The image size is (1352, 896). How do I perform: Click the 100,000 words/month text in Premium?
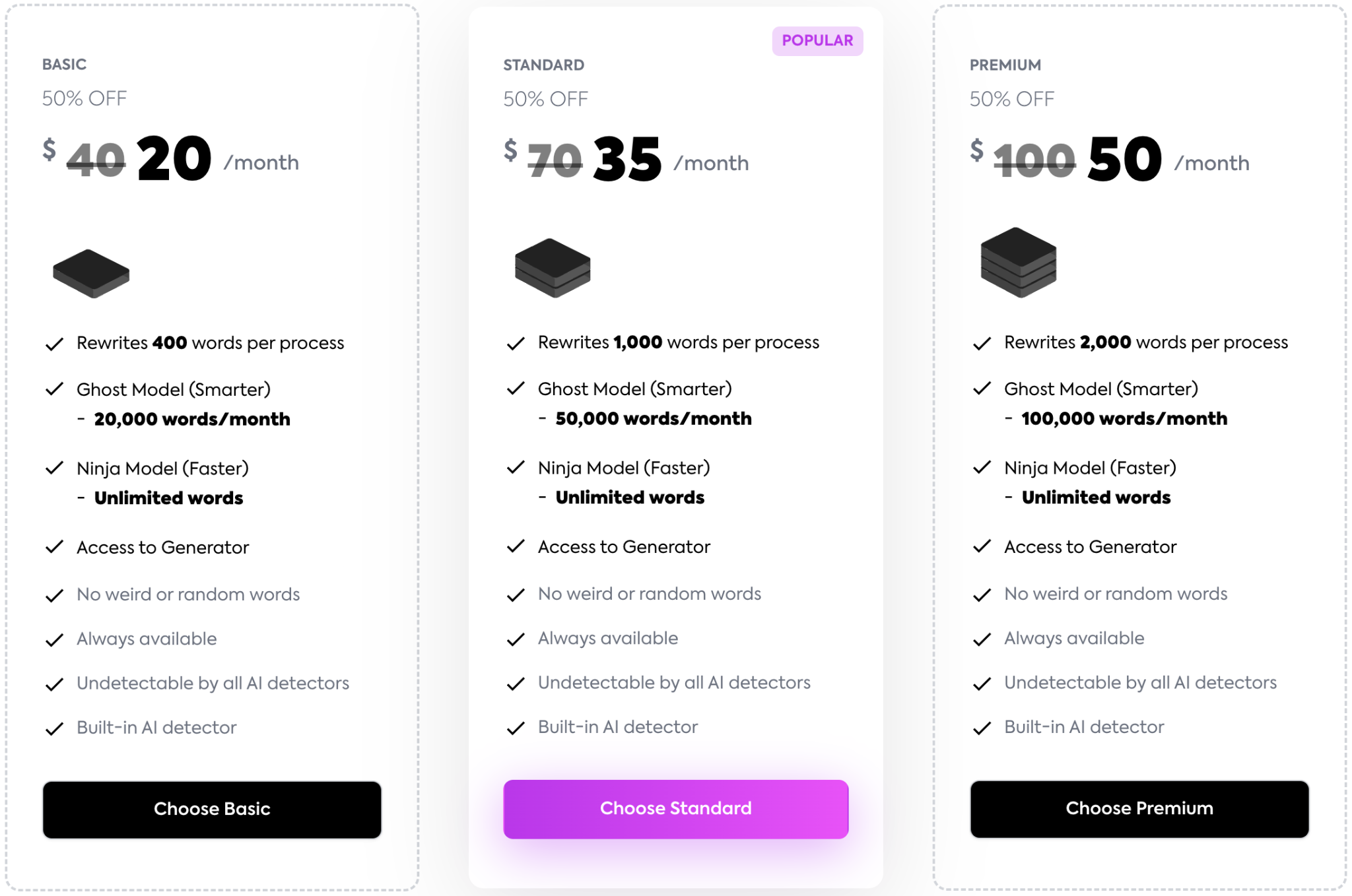pyautogui.click(x=1124, y=418)
